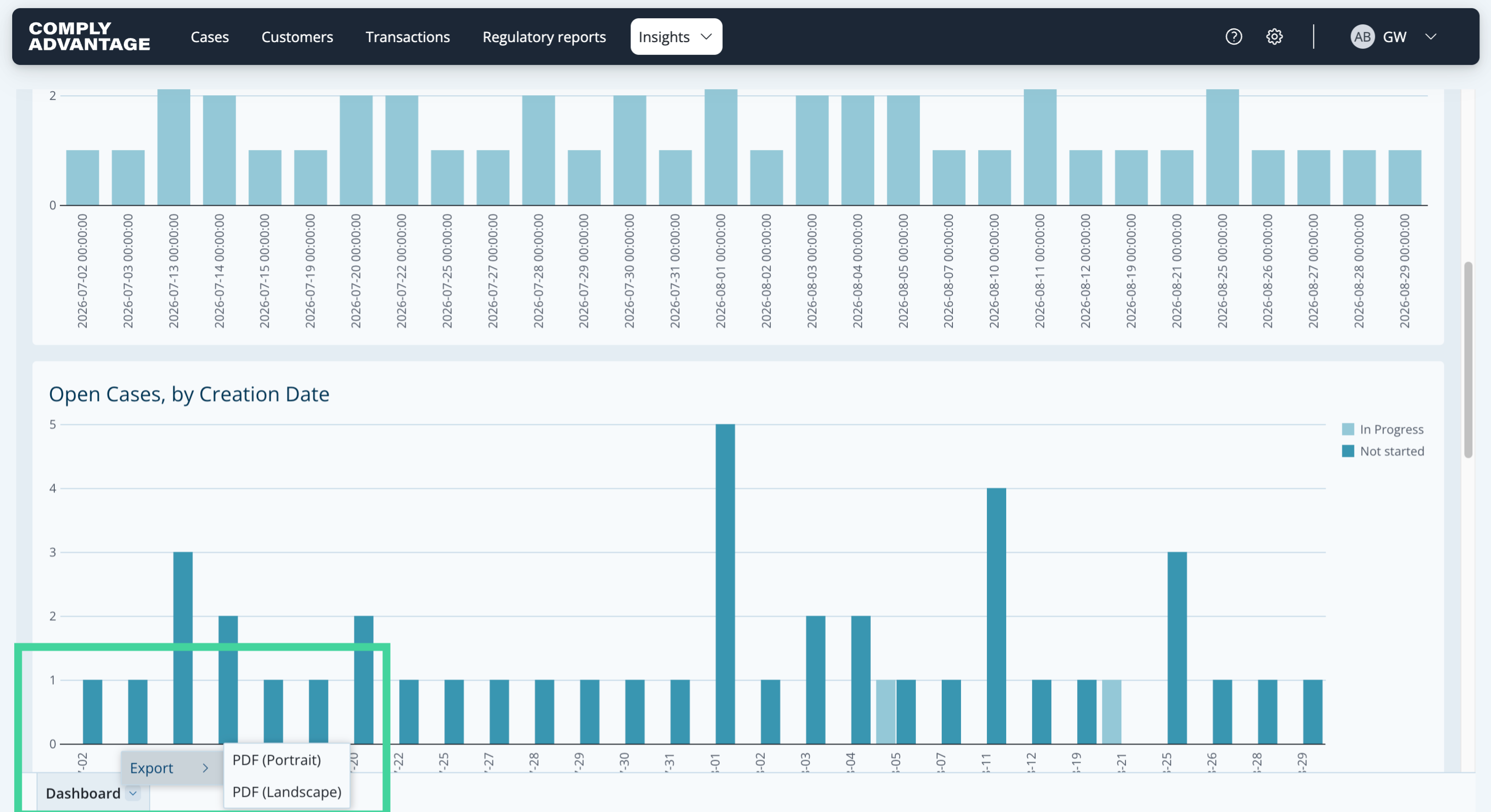Click the 2026-08-29 00:00:00 axis label
The width and height of the screenshot is (1491, 812).
pyautogui.click(x=1405, y=271)
